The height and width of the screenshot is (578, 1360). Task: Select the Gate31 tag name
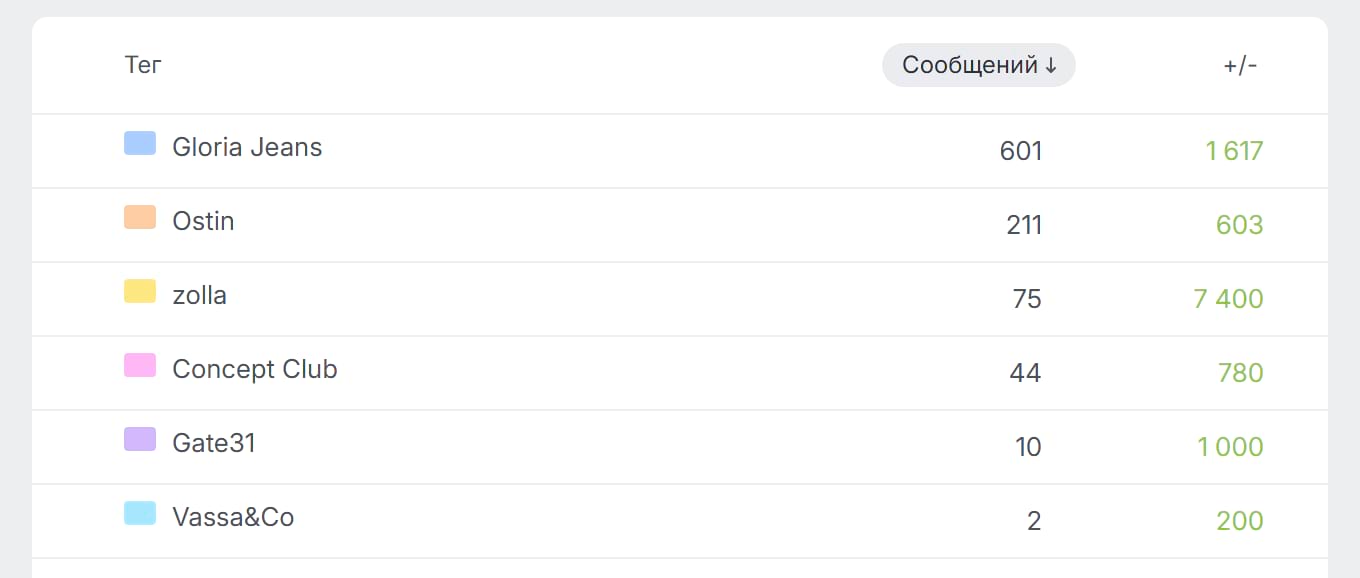[214, 443]
